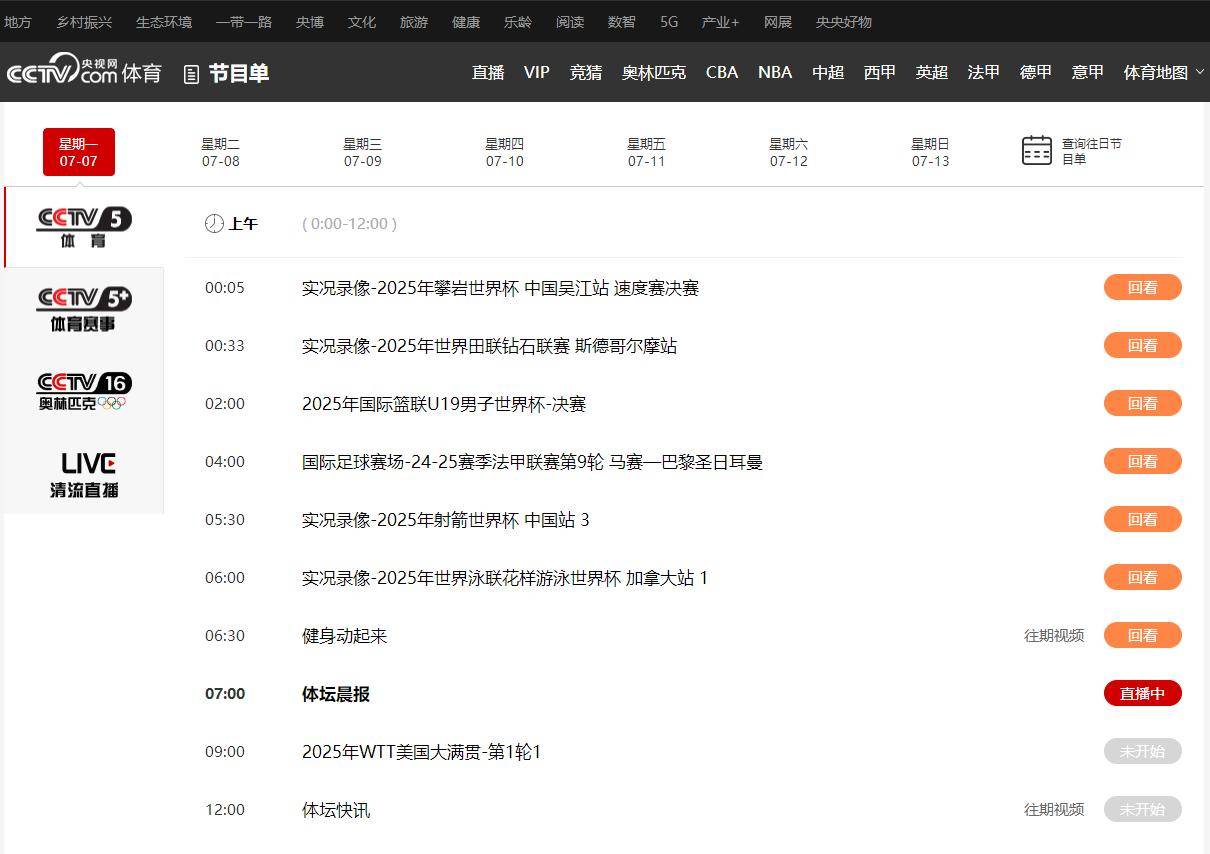Image resolution: width=1210 pixels, height=854 pixels.
Task: Open 中超 in the sports nav
Action: pyautogui.click(x=828, y=72)
